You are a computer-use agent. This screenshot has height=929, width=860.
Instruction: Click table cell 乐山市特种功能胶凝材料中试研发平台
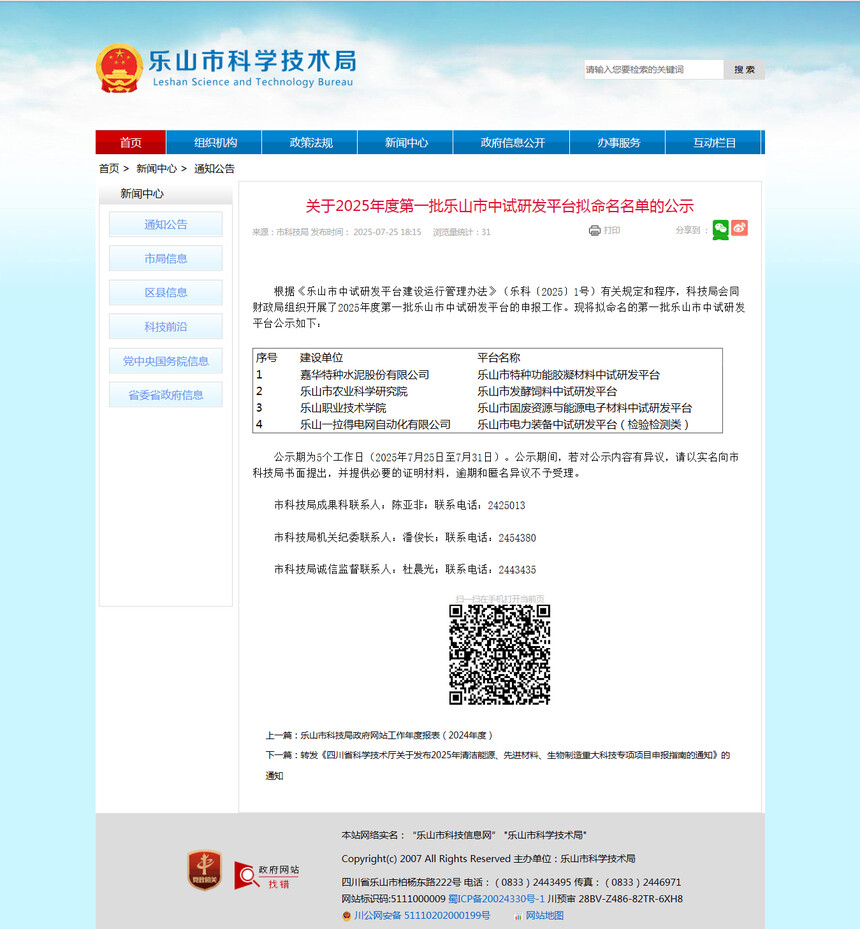point(569,375)
